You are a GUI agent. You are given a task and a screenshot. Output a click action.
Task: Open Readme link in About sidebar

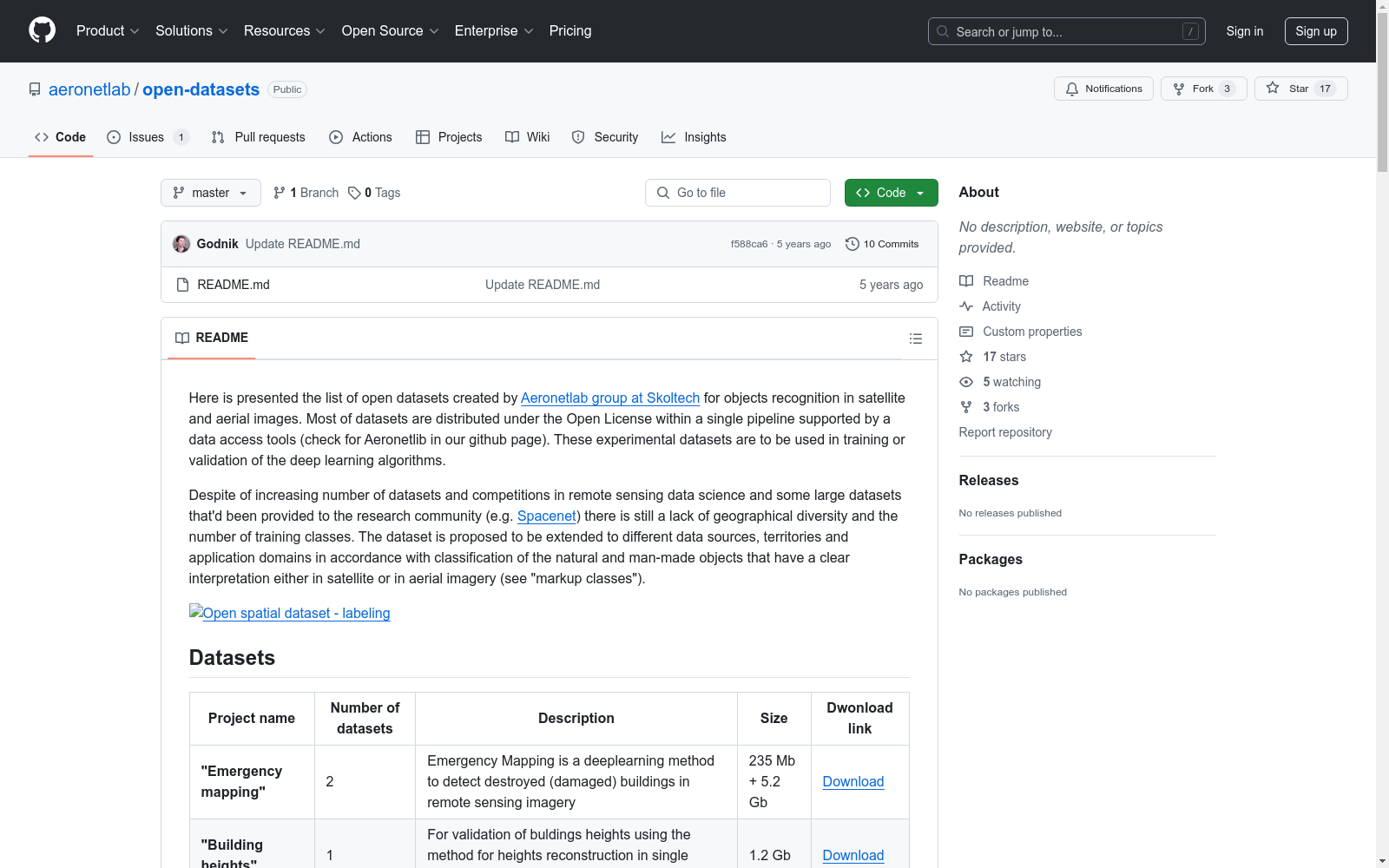[994, 281]
